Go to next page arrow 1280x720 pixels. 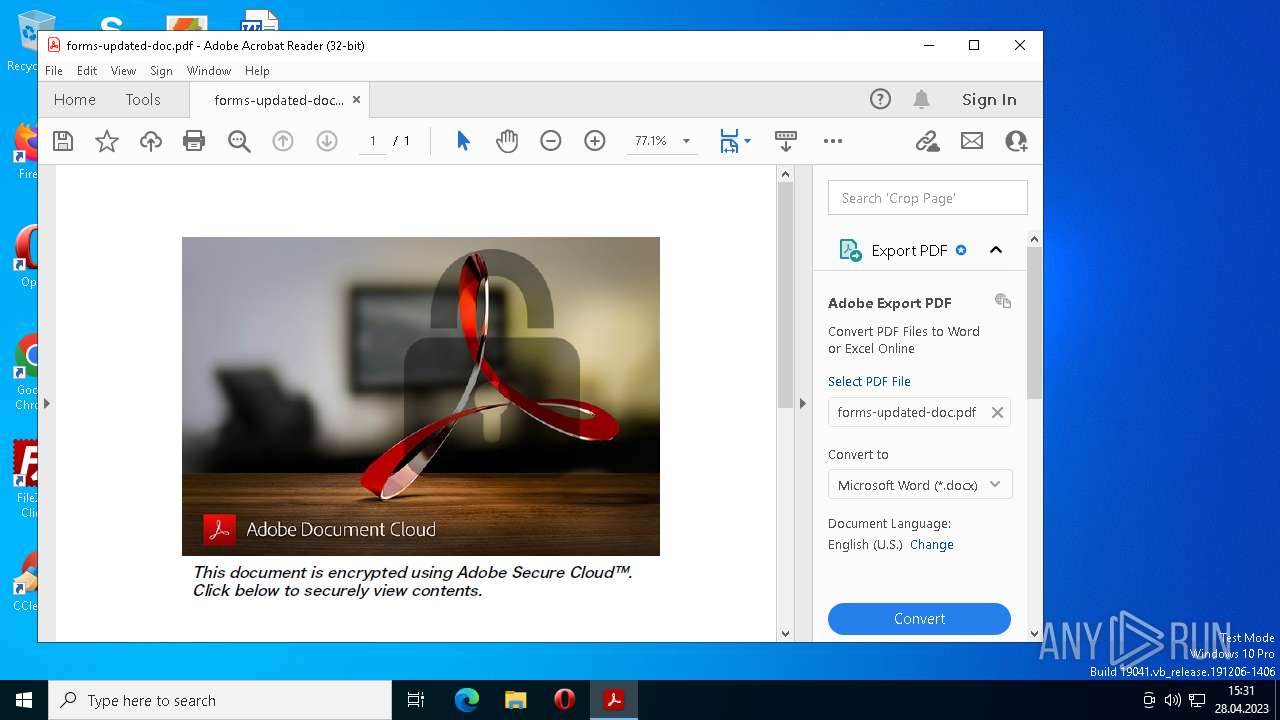tap(326, 141)
